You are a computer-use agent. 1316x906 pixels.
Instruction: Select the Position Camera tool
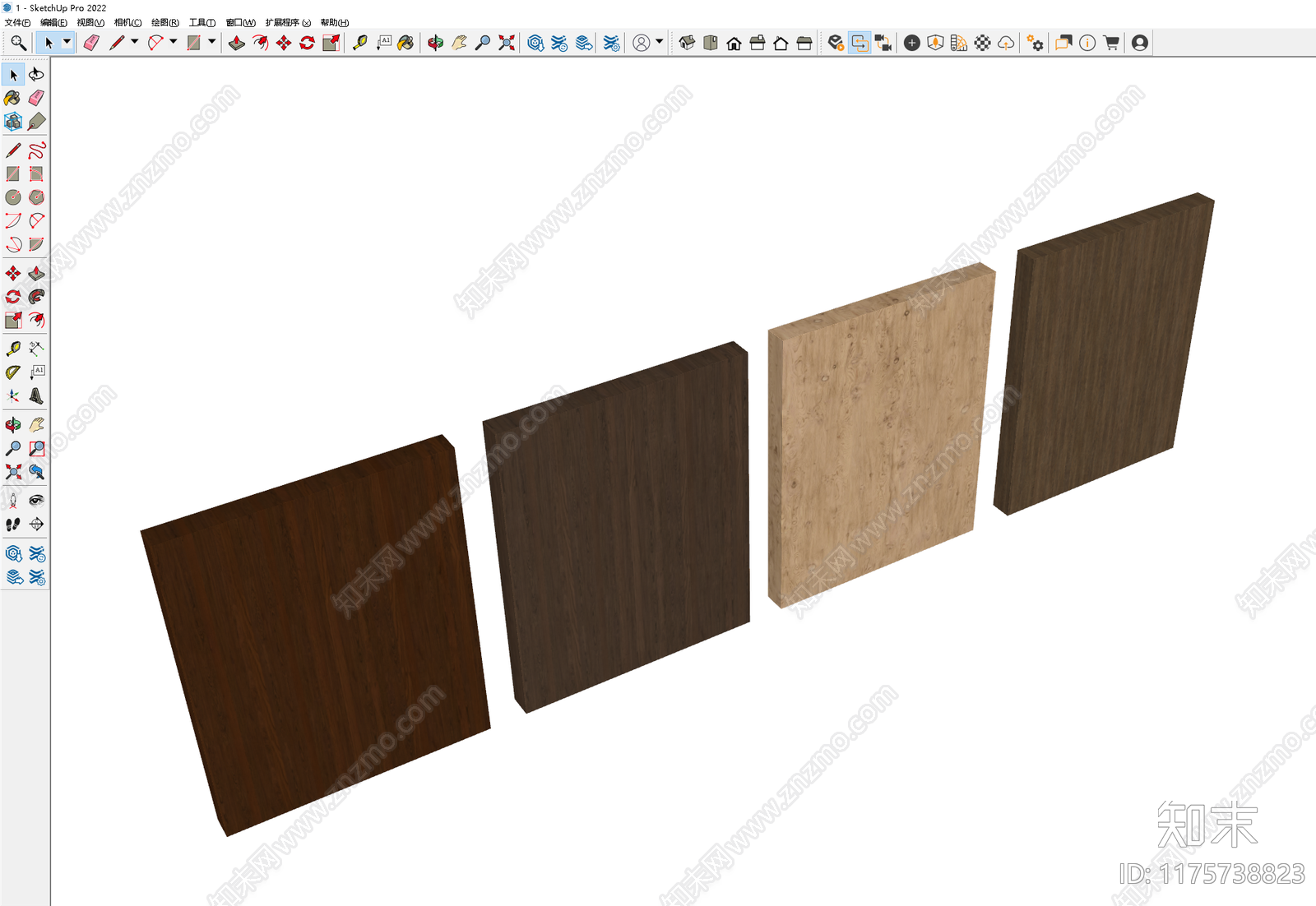click(x=13, y=501)
